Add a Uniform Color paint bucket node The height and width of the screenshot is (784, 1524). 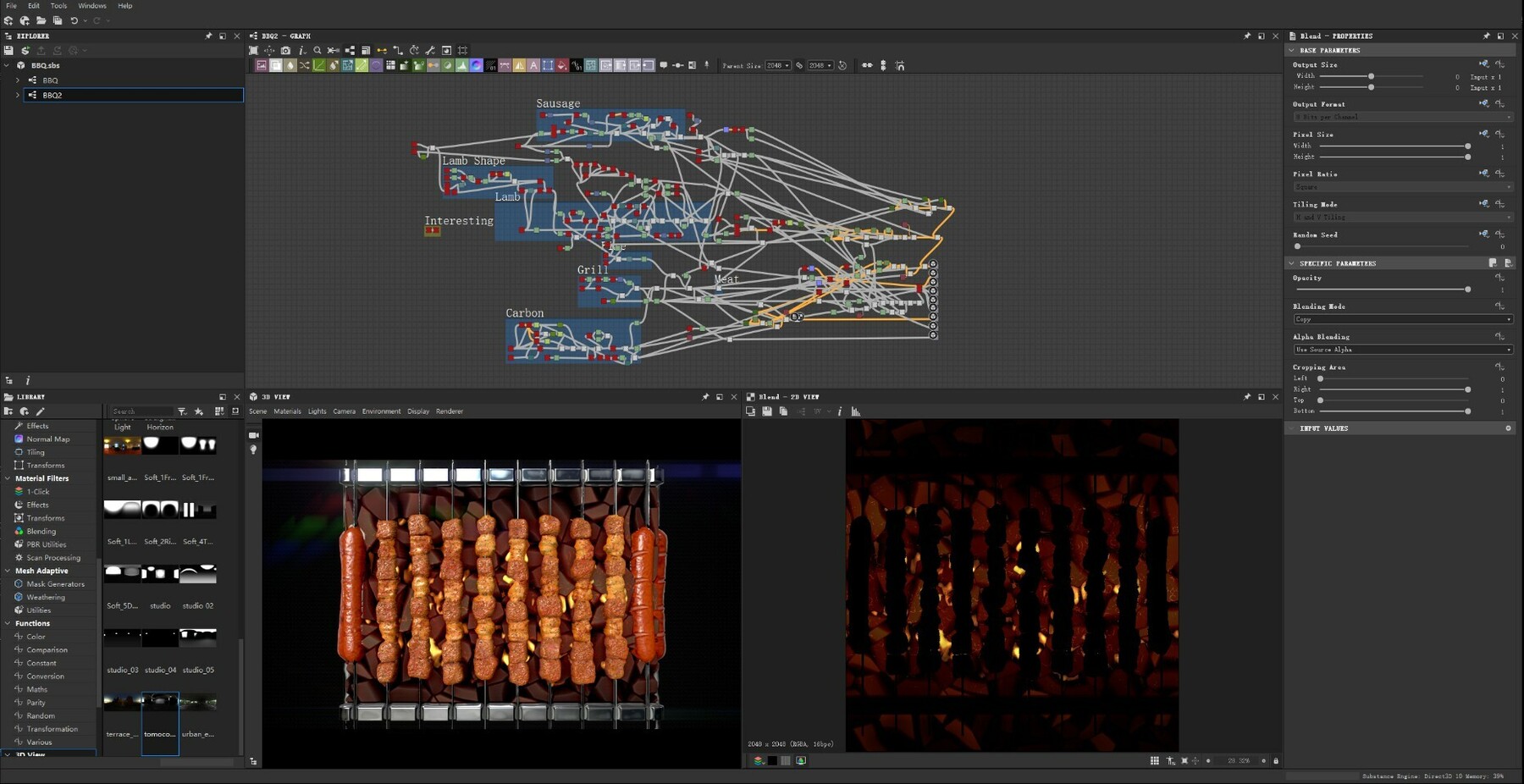point(561,65)
